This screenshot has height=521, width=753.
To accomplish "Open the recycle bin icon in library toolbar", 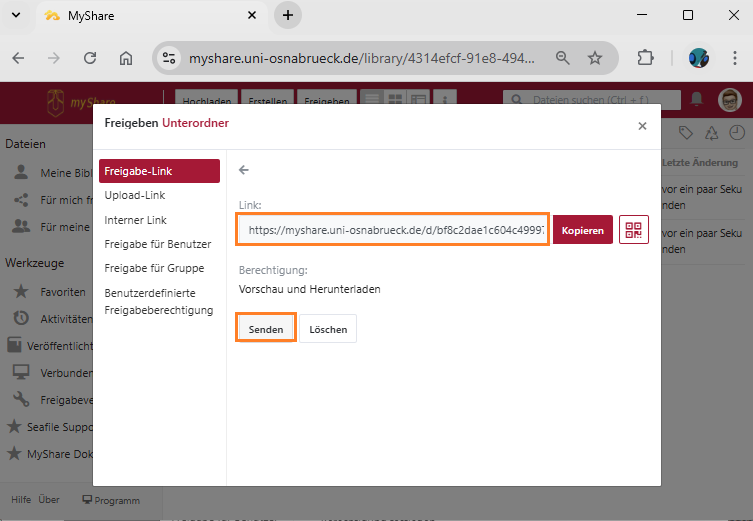I will point(711,133).
